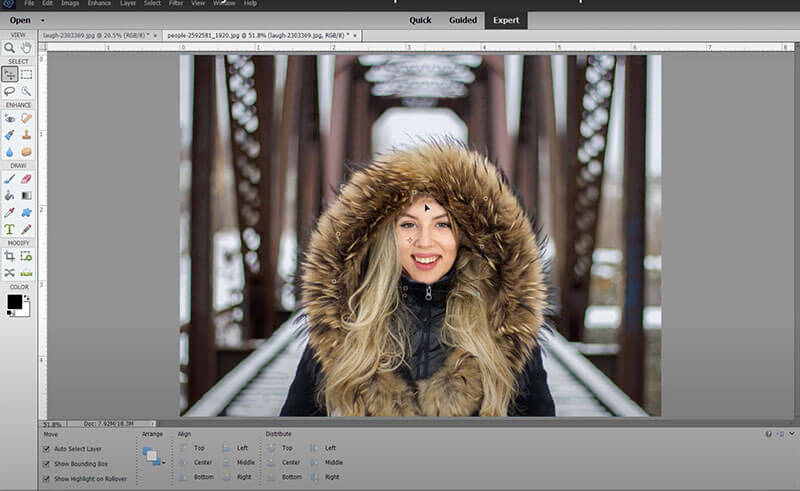Select the Zoom tool in View section
Viewport: 800px width, 491px height.
tap(9, 47)
